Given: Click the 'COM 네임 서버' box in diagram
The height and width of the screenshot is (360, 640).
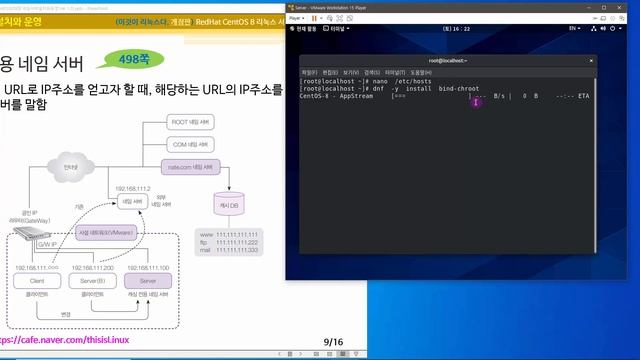Looking at the screenshot, I should coord(190,144).
